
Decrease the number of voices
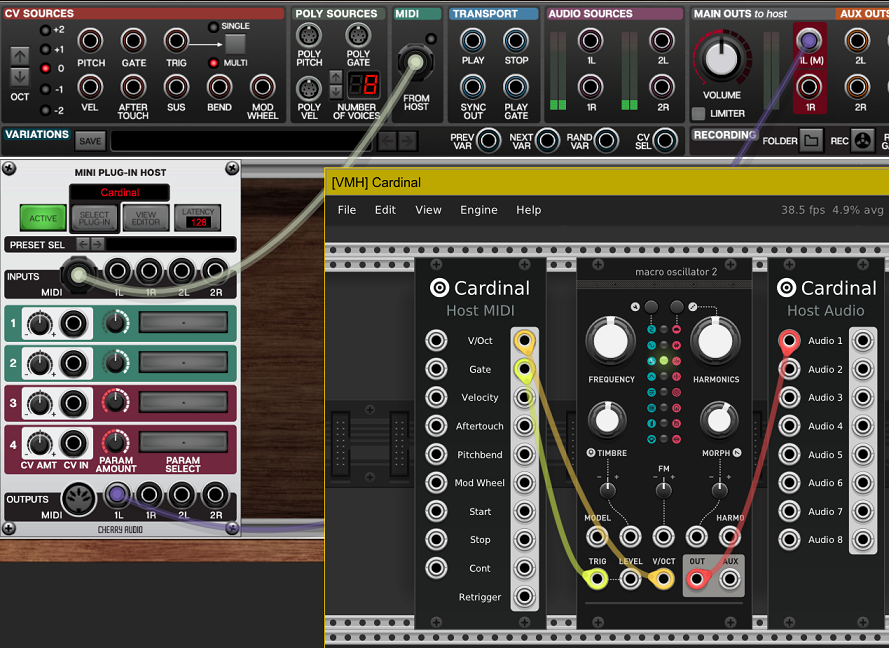click(x=336, y=91)
